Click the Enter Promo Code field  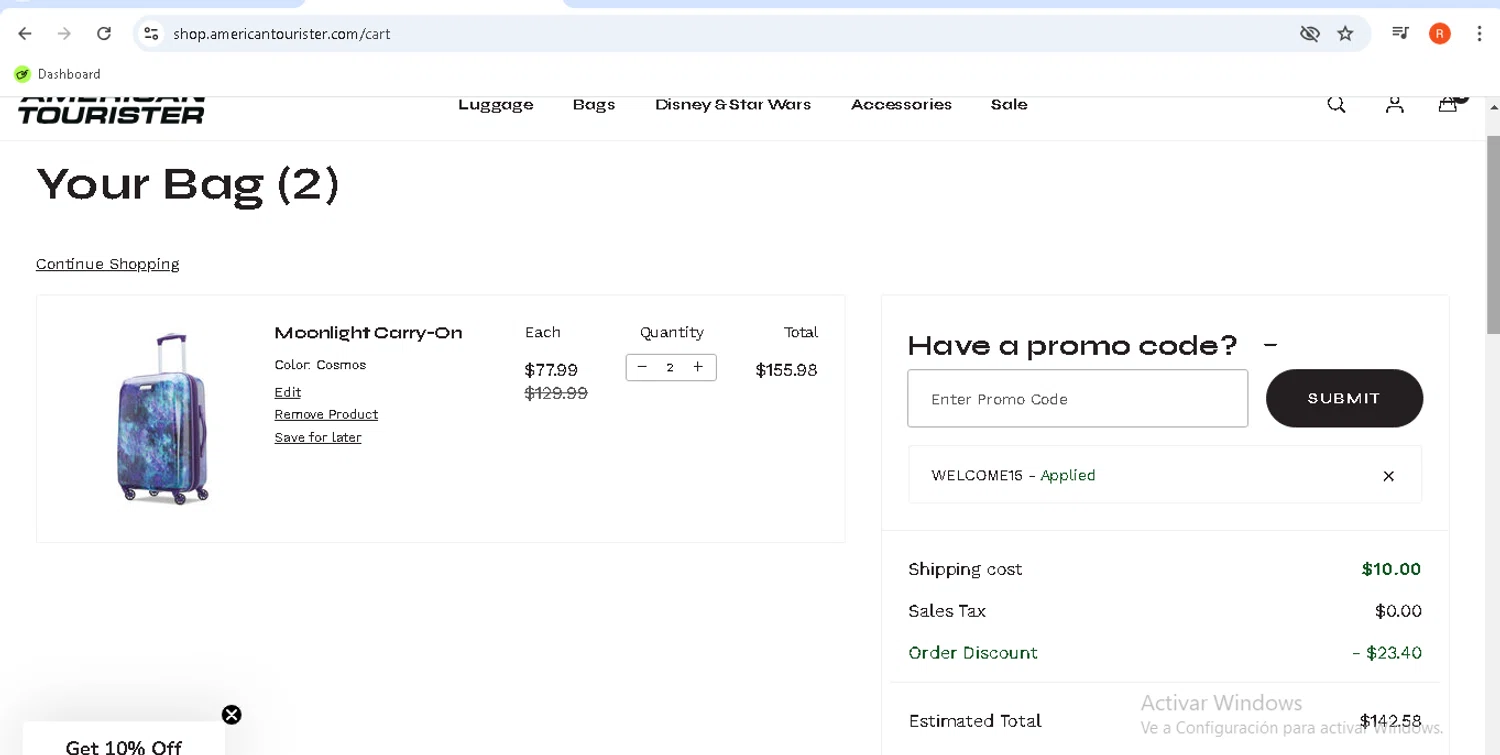point(1077,398)
